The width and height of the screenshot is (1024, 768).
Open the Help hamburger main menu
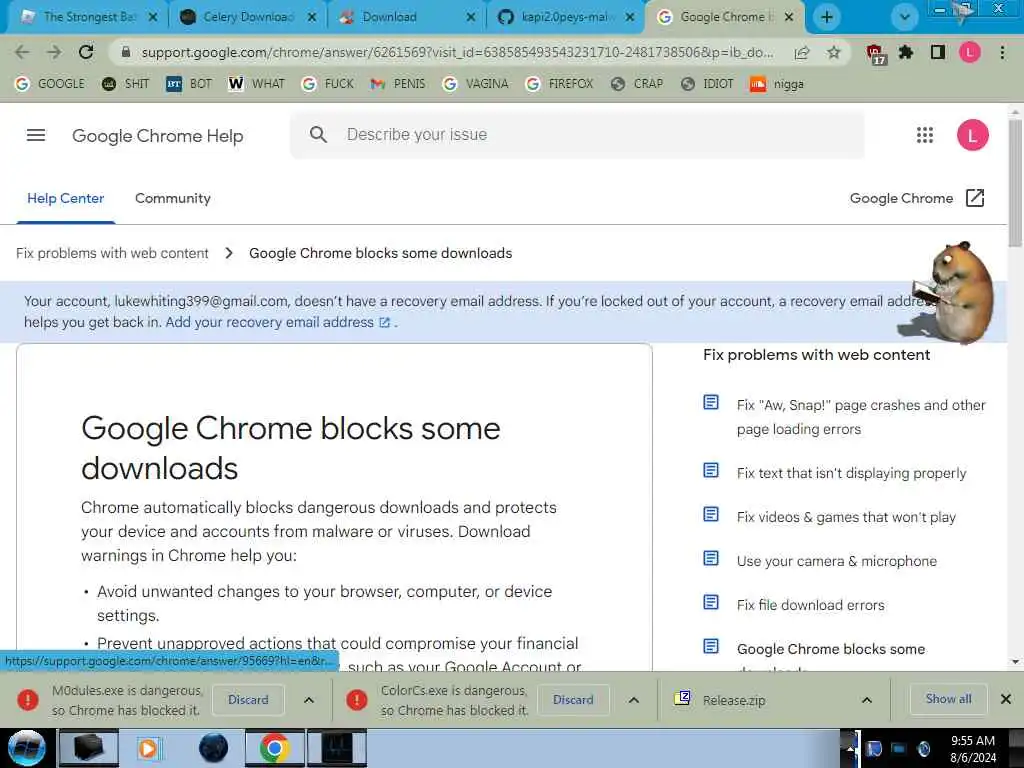(x=36, y=135)
